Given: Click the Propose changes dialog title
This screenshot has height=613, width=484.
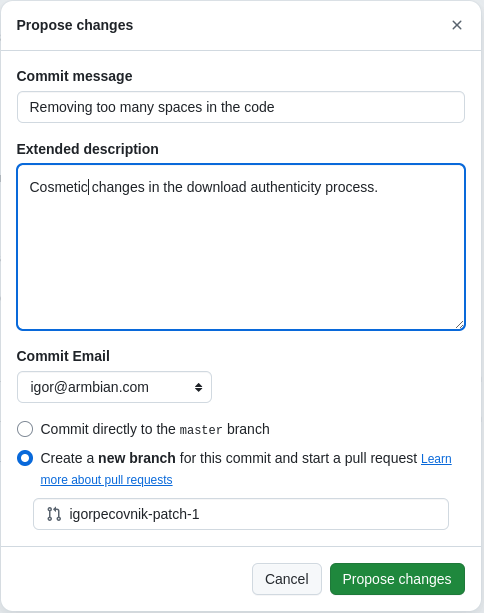Looking at the screenshot, I should pyautogui.click(x=75, y=25).
